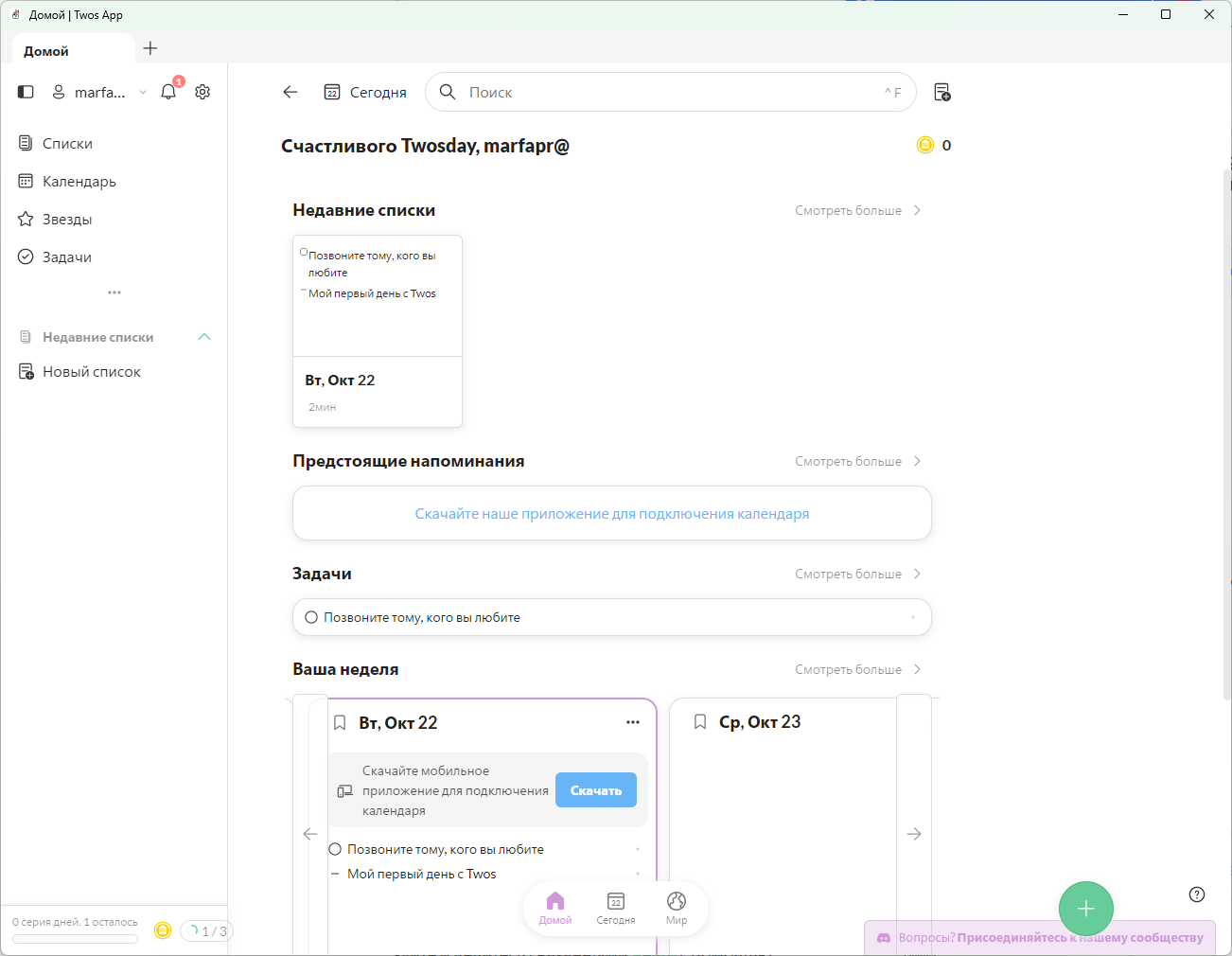Click the coin balance icon near greeting
The height and width of the screenshot is (956, 1232).
click(x=925, y=145)
